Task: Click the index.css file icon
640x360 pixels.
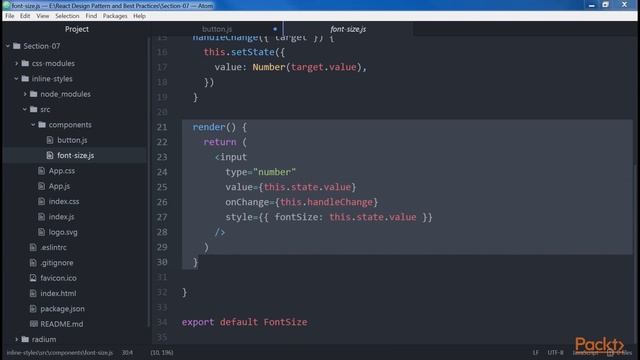Action: (41, 201)
